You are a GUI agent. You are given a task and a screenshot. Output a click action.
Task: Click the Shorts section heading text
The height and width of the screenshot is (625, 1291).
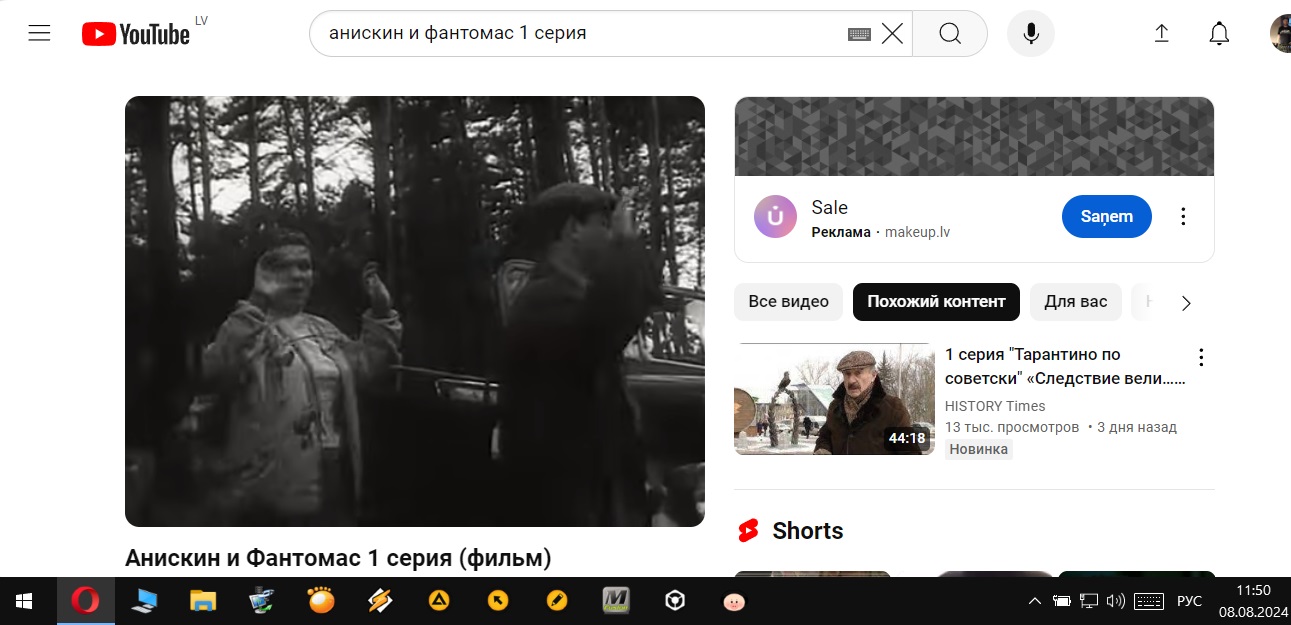click(x=808, y=531)
